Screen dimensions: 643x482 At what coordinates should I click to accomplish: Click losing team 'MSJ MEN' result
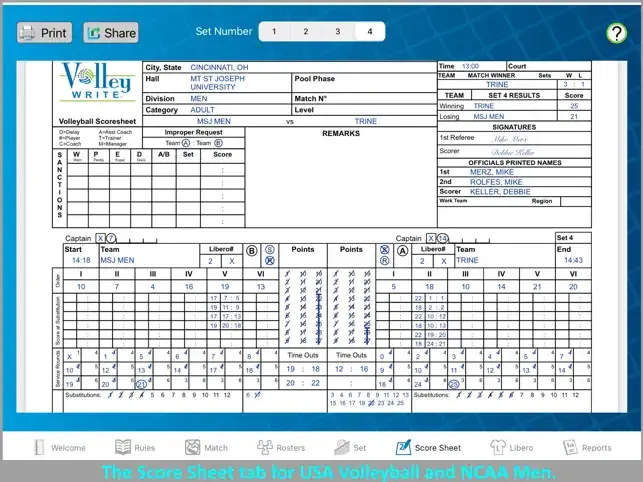pos(488,117)
